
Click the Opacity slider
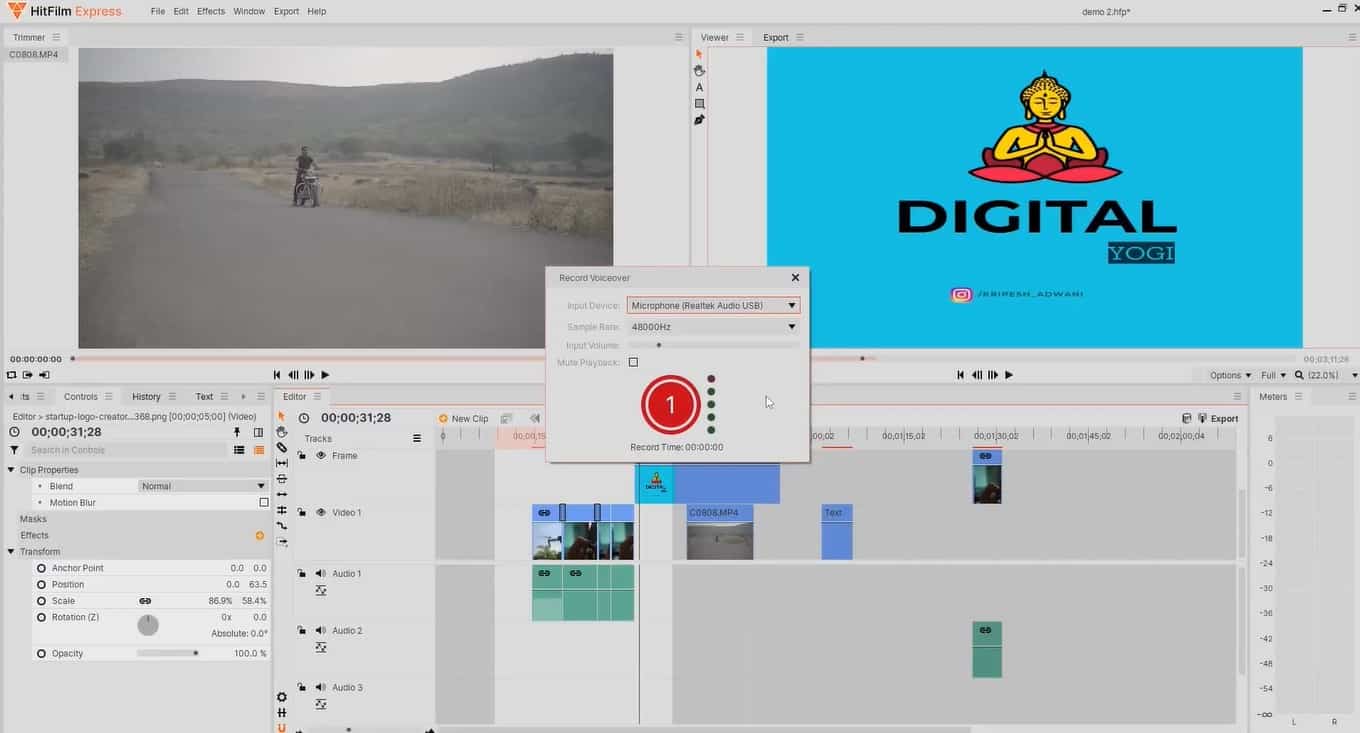(166, 654)
